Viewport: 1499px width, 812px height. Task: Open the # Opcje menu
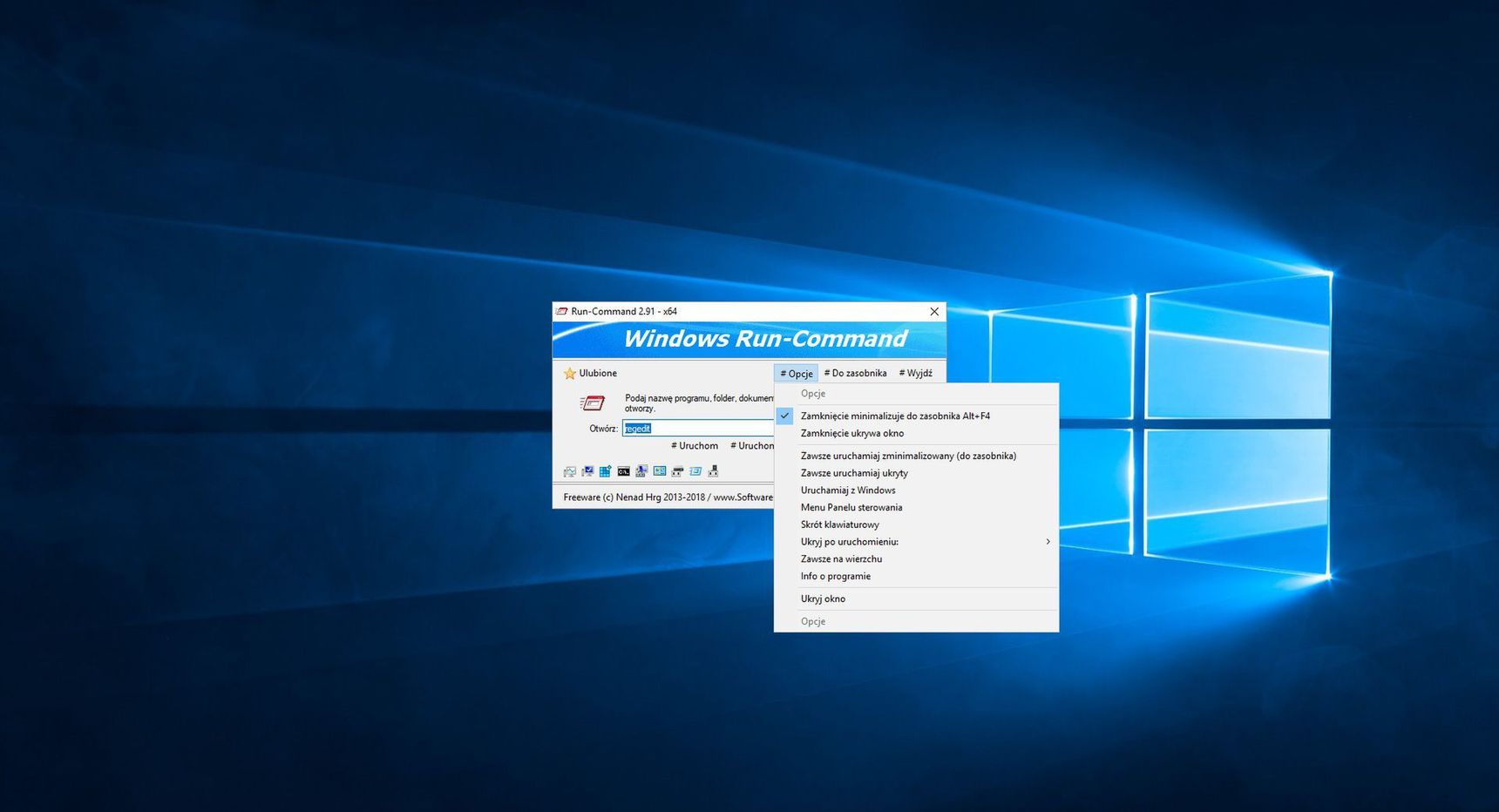point(796,373)
